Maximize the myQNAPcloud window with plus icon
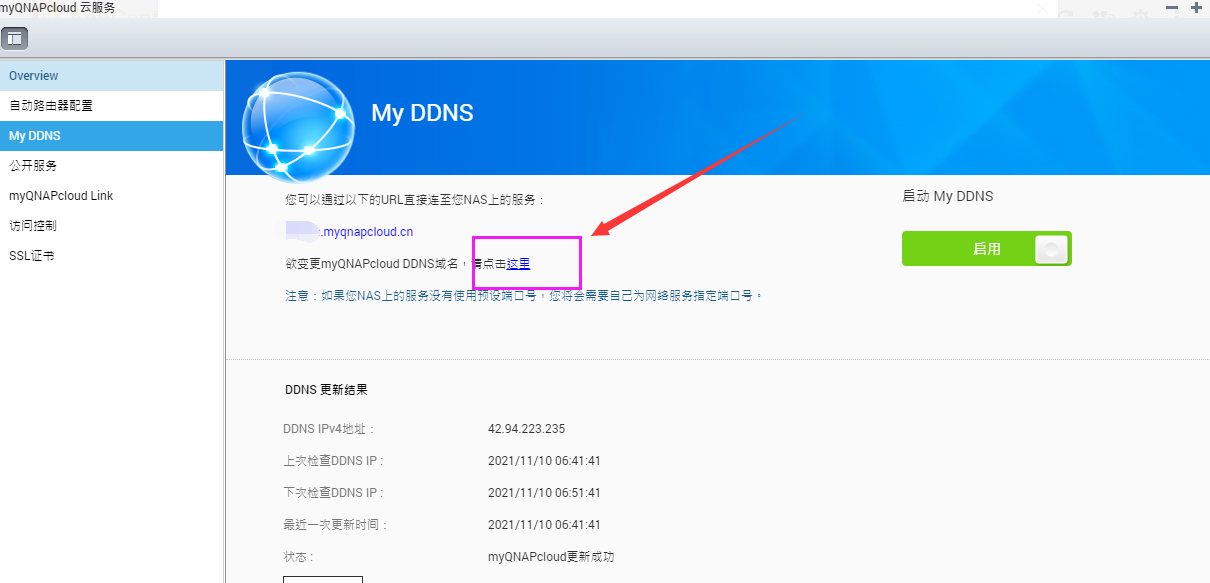The height and width of the screenshot is (583, 1210). [1196, 6]
